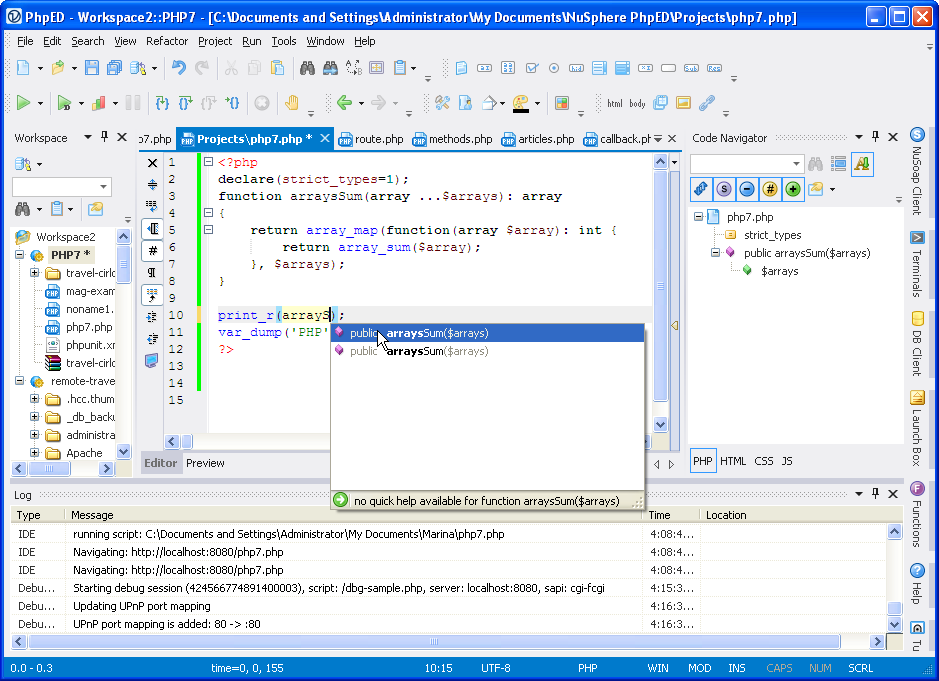The image size is (939, 681).
Task: Collapse php7.php node in Code Navigator
Action: tap(698, 216)
